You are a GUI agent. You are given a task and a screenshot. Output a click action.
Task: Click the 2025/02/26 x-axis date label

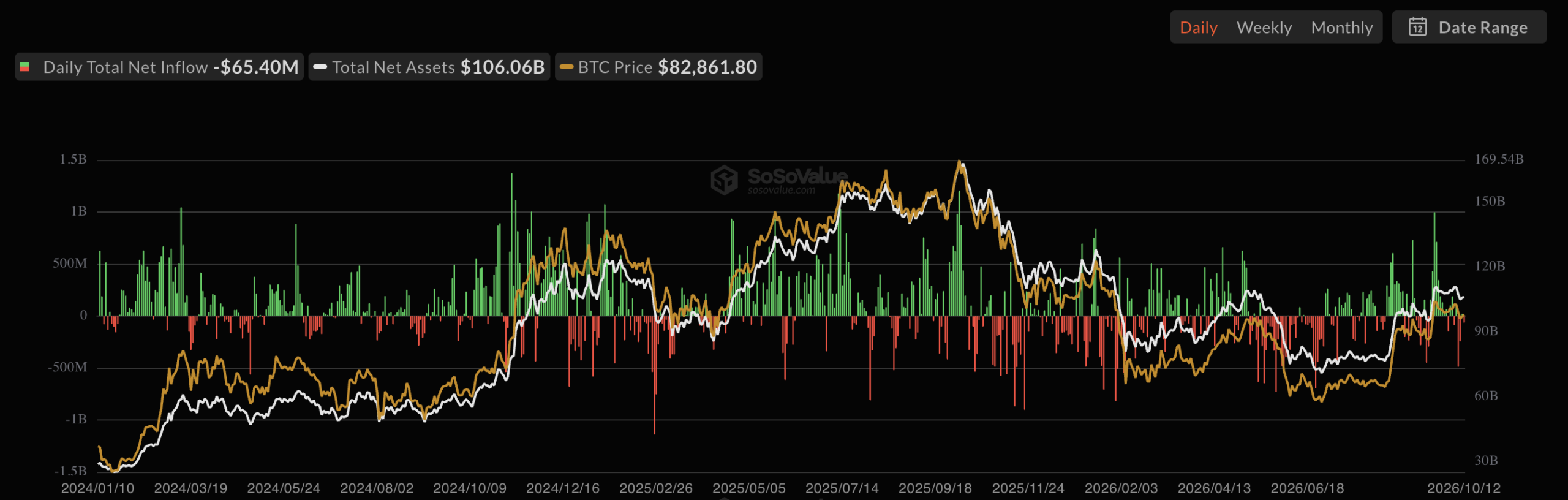pyautogui.click(x=656, y=488)
